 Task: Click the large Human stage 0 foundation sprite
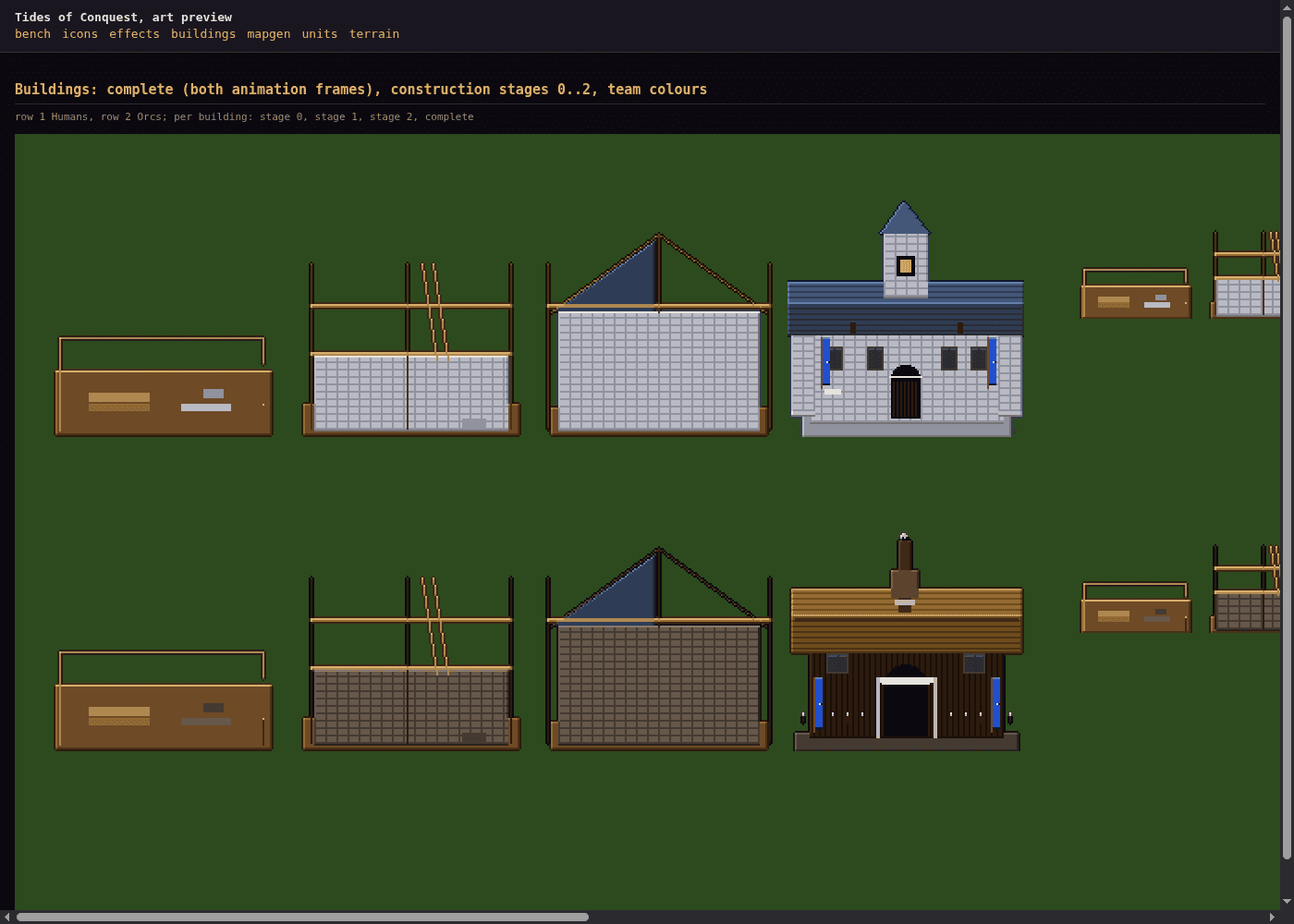click(164, 386)
